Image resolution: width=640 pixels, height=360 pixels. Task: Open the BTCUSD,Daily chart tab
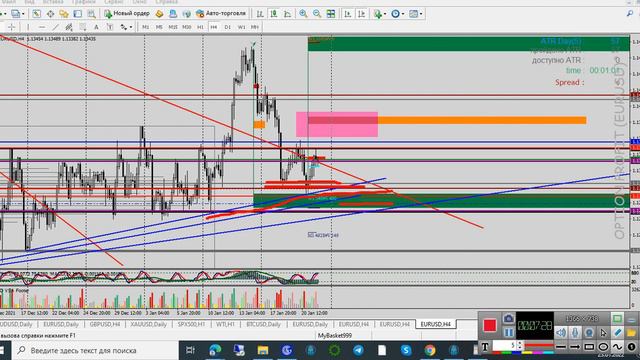[264, 324]
